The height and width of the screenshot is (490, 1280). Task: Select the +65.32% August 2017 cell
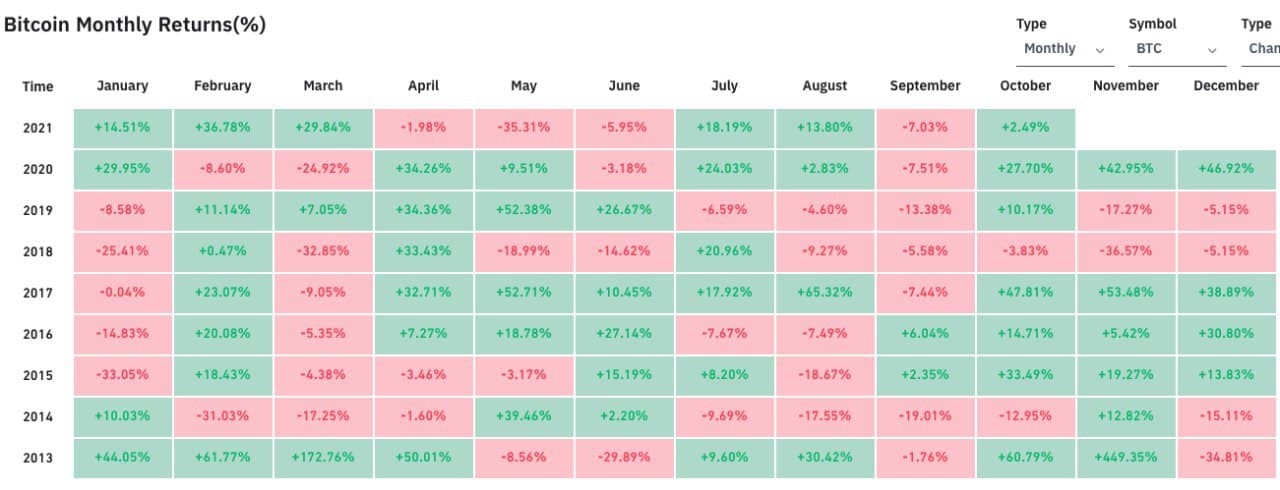(x=825, y=293)
